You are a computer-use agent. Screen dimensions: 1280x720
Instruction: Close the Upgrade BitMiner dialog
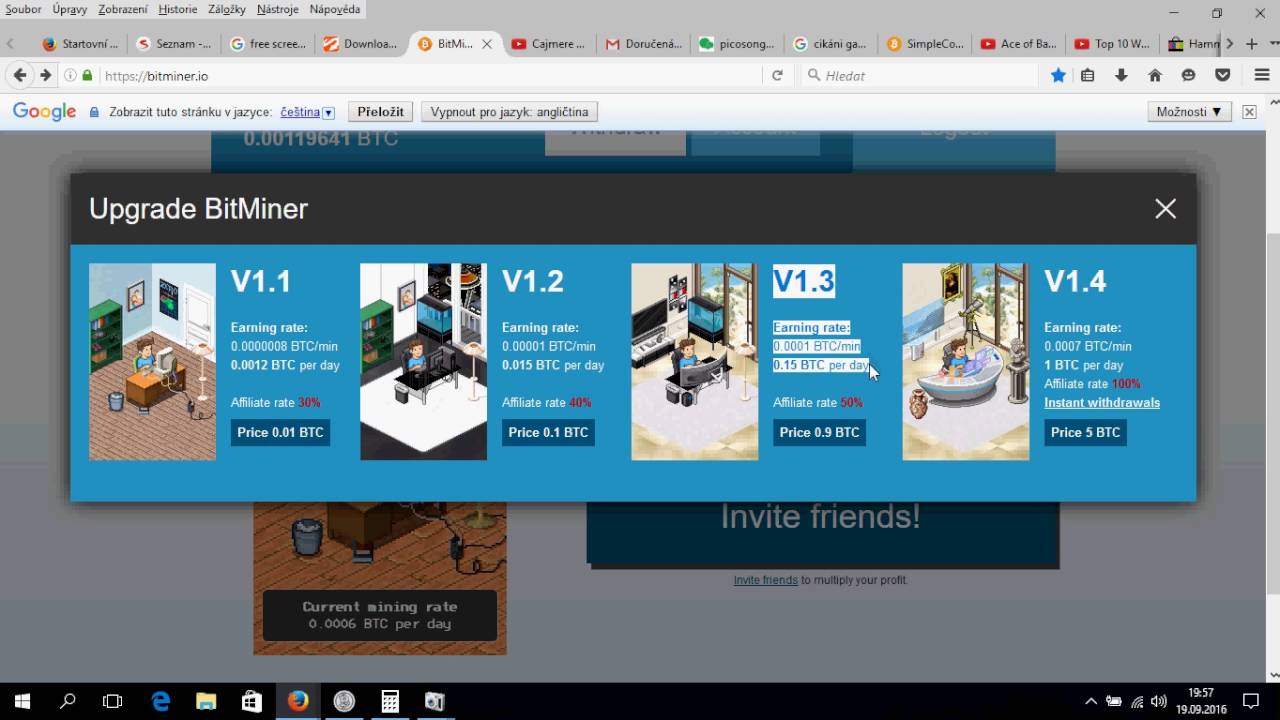[x=1165, y=208]
